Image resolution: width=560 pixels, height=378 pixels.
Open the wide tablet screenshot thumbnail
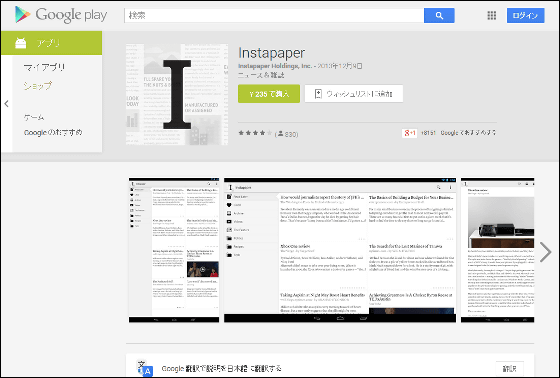[340, 250]
